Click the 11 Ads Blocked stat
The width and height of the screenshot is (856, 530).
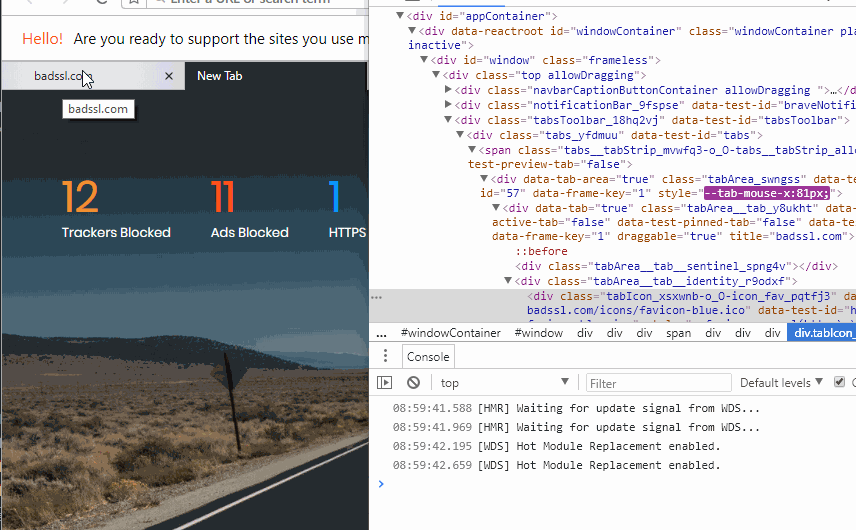pos(249,210)
